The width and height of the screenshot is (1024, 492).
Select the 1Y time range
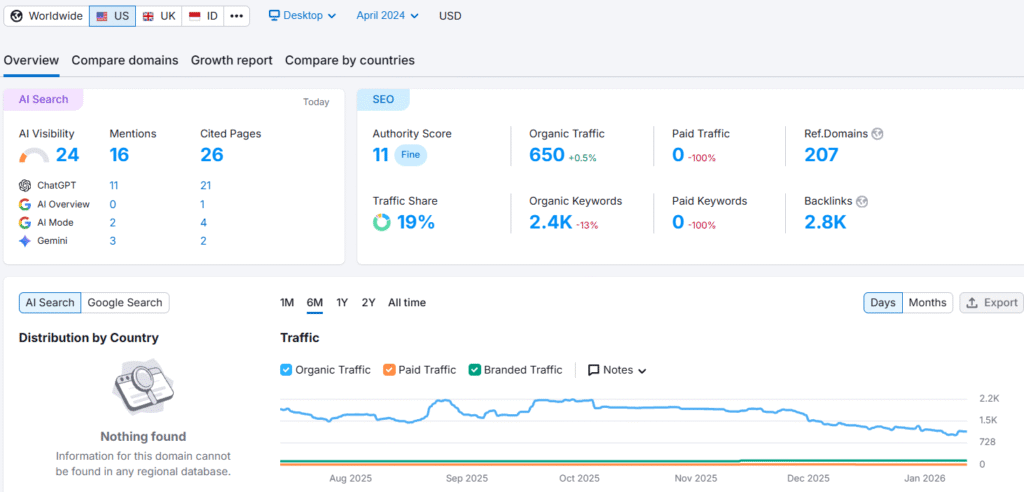342,303
